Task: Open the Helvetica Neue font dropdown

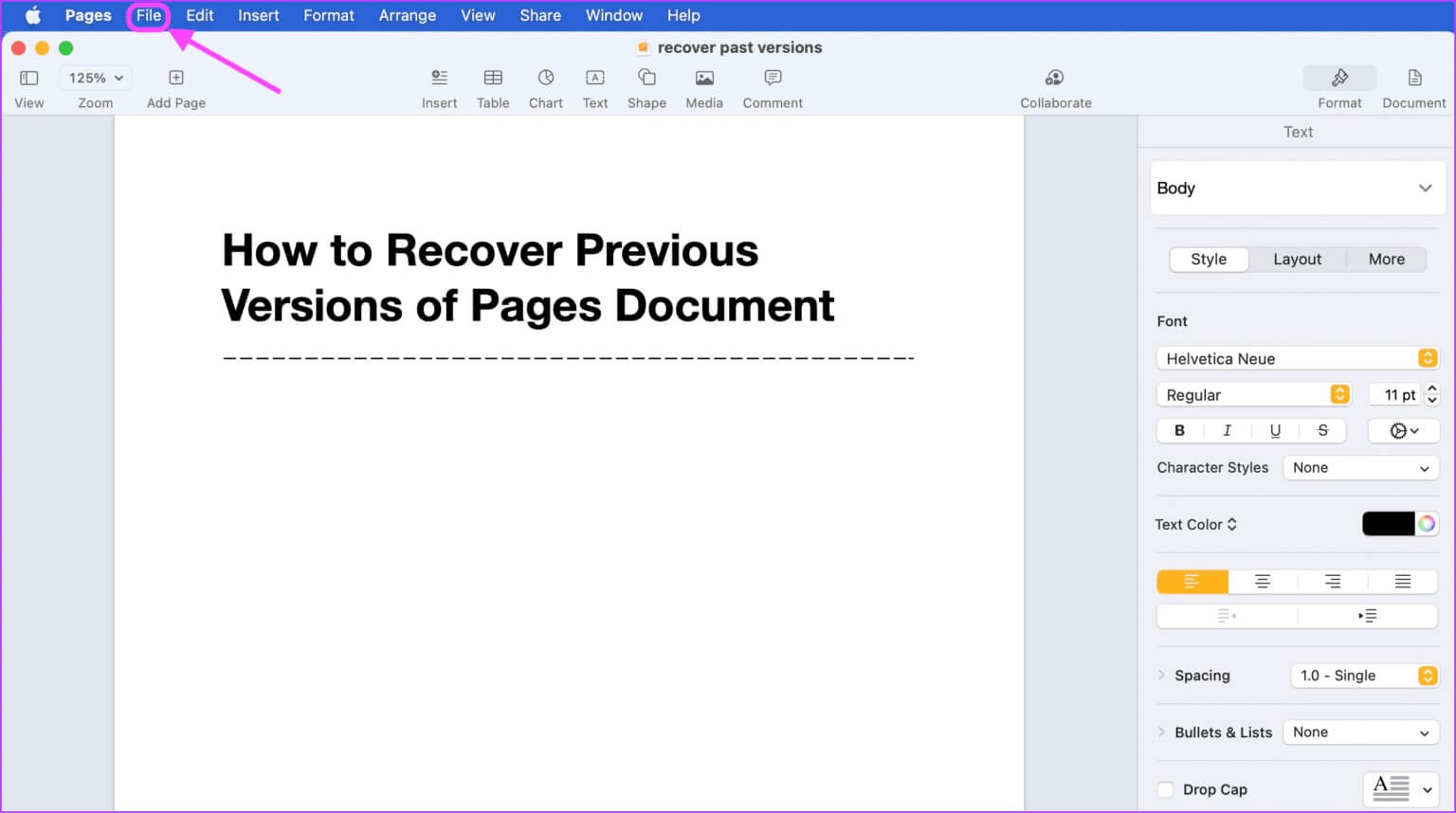Action: 1296,358
